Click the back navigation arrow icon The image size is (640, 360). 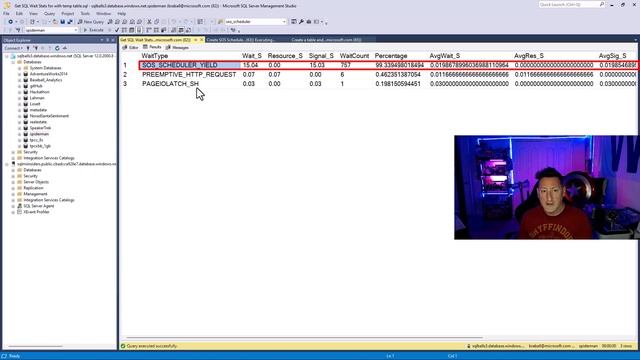(11, 22)
